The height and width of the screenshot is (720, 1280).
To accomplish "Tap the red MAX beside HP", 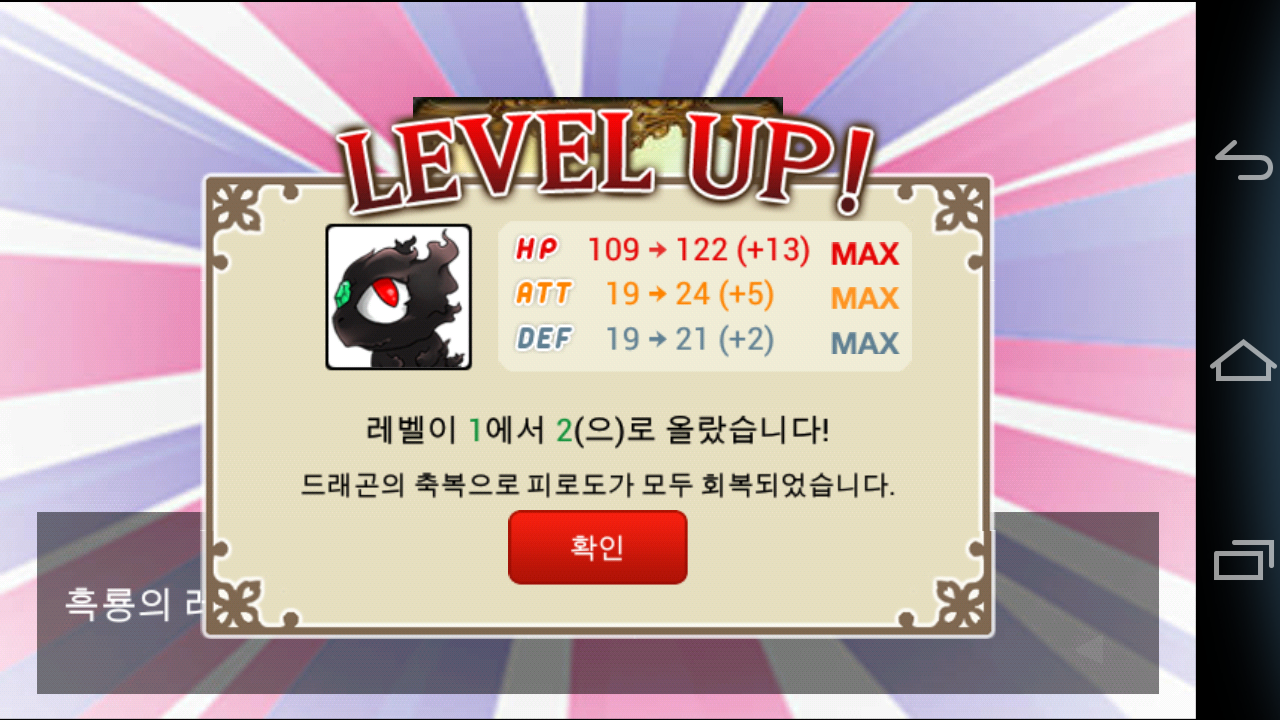I will point(865,254).
